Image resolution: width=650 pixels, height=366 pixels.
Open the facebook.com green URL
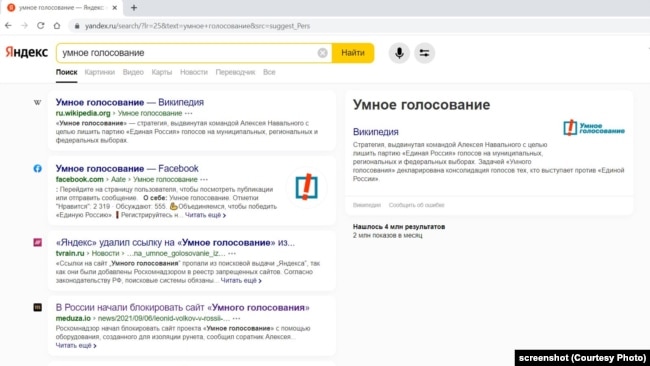click(x=80, y=179)
